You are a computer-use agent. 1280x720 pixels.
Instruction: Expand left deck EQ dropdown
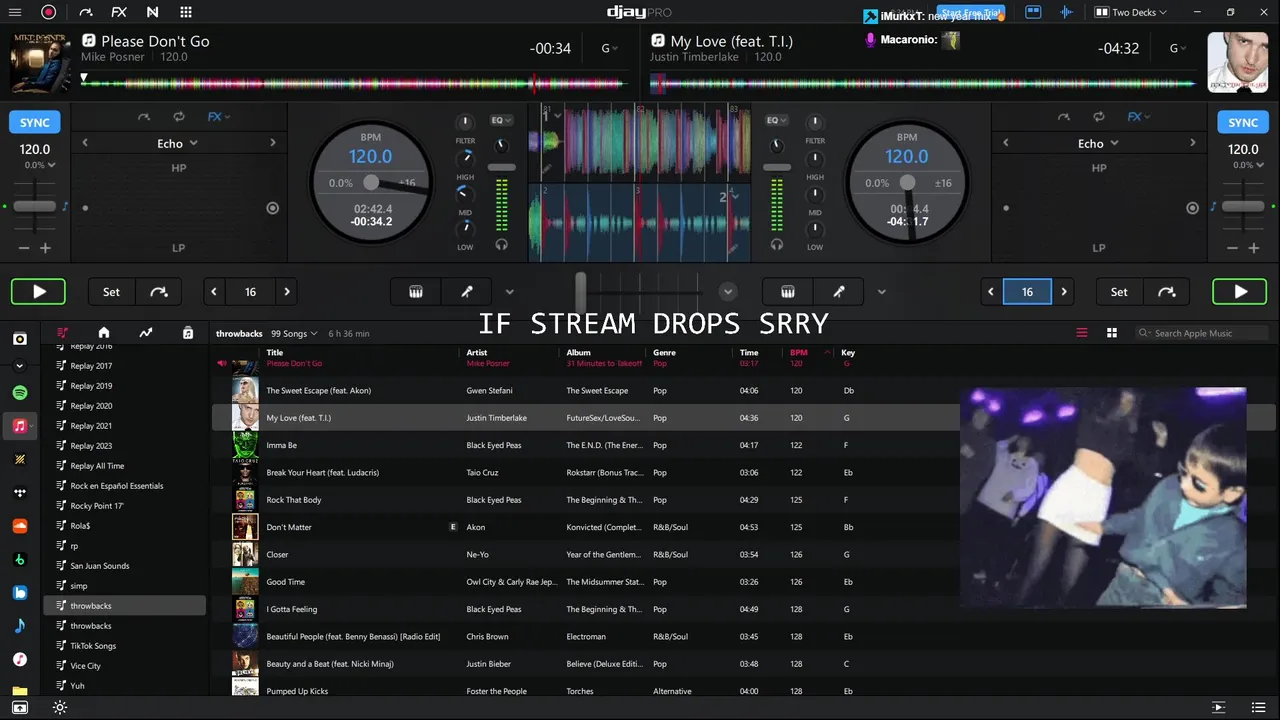click(x=501, y=120)
